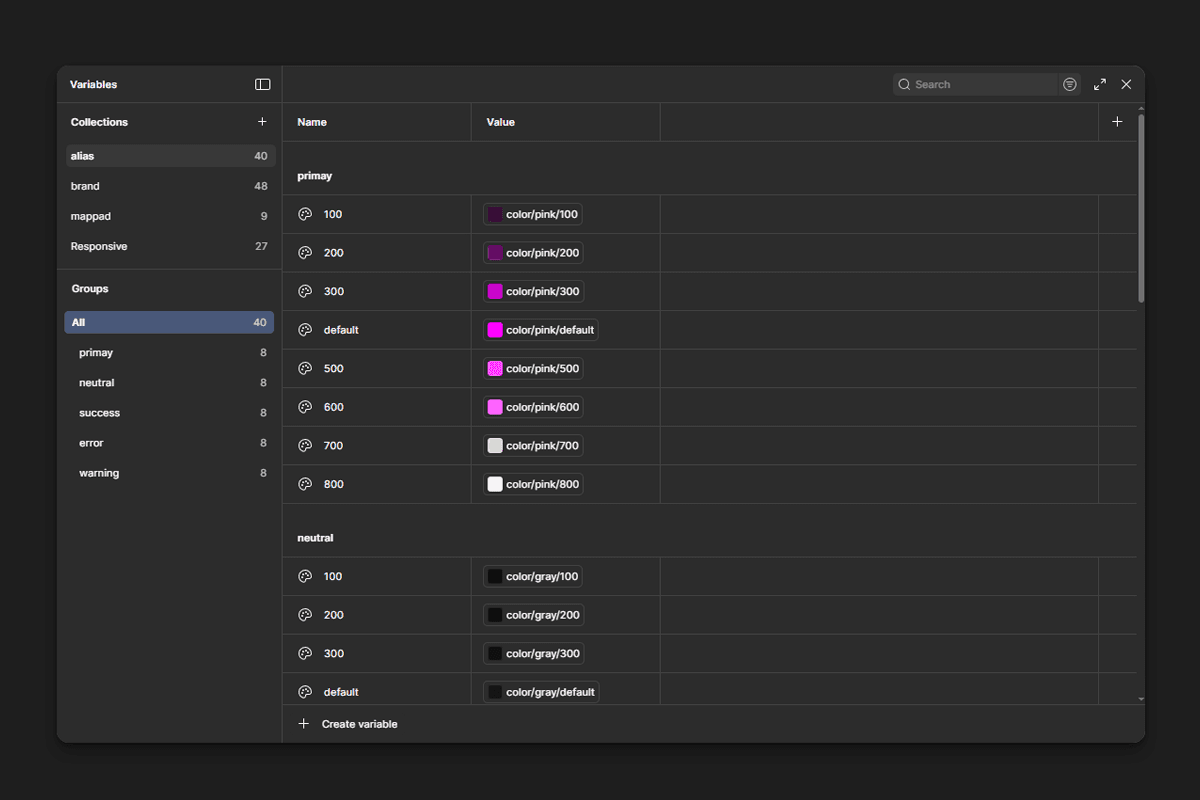
Task: Add a new mode column with plus icon
Action: (x=1117, y=122)
